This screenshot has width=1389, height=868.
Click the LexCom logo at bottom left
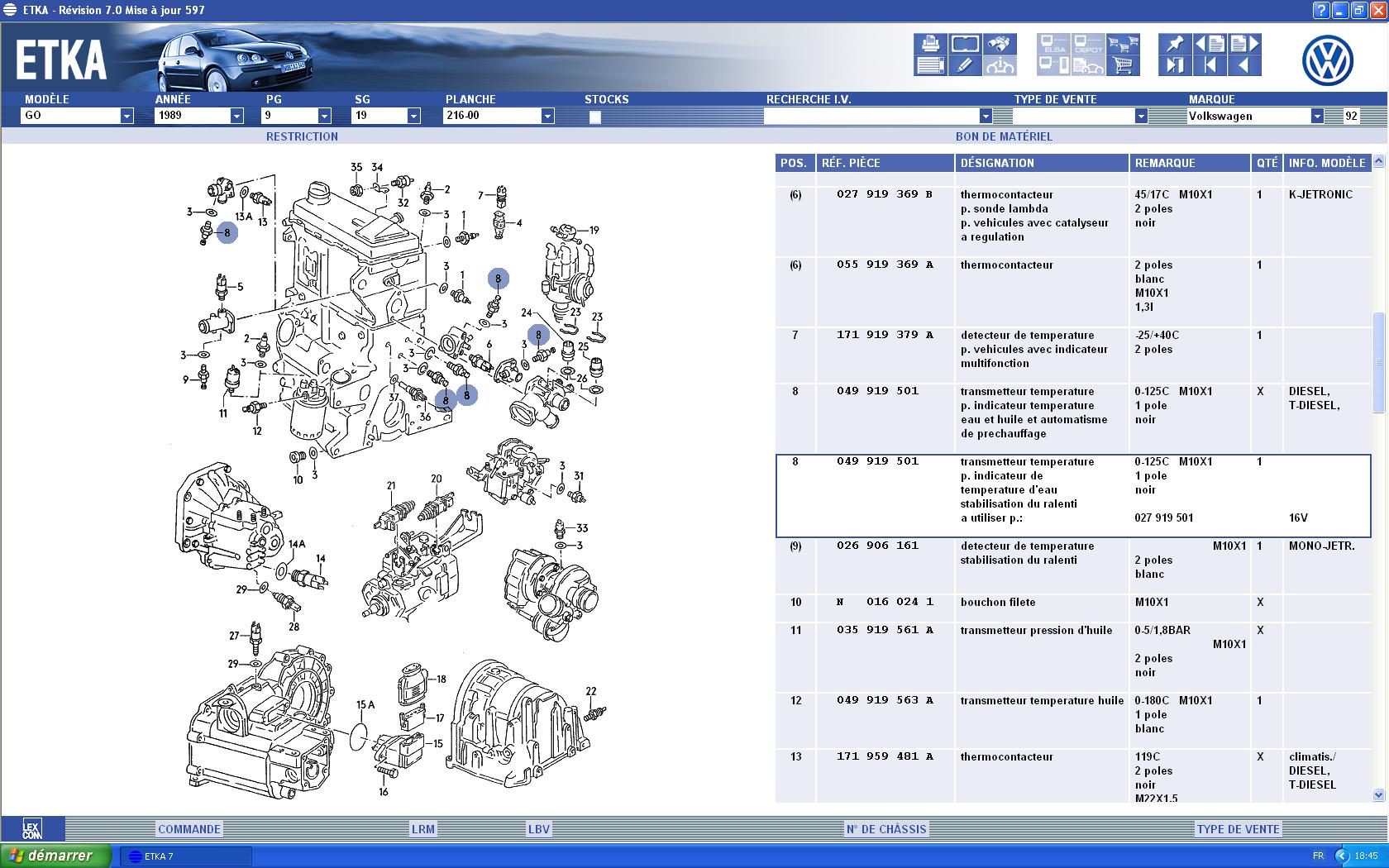32,829
